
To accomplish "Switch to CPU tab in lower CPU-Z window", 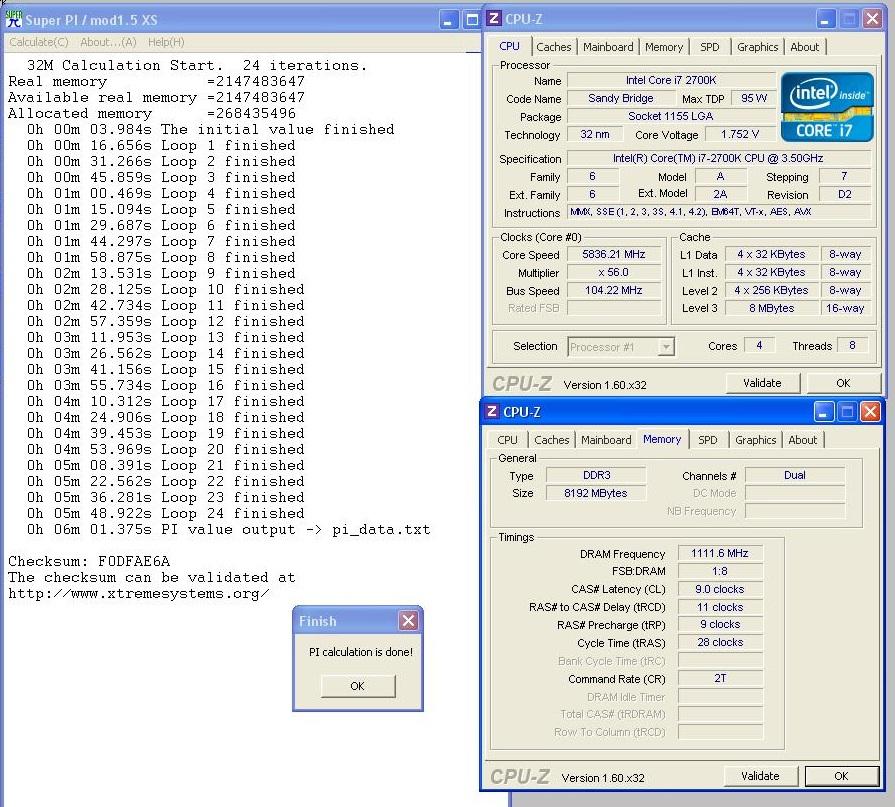I will 507,440.
